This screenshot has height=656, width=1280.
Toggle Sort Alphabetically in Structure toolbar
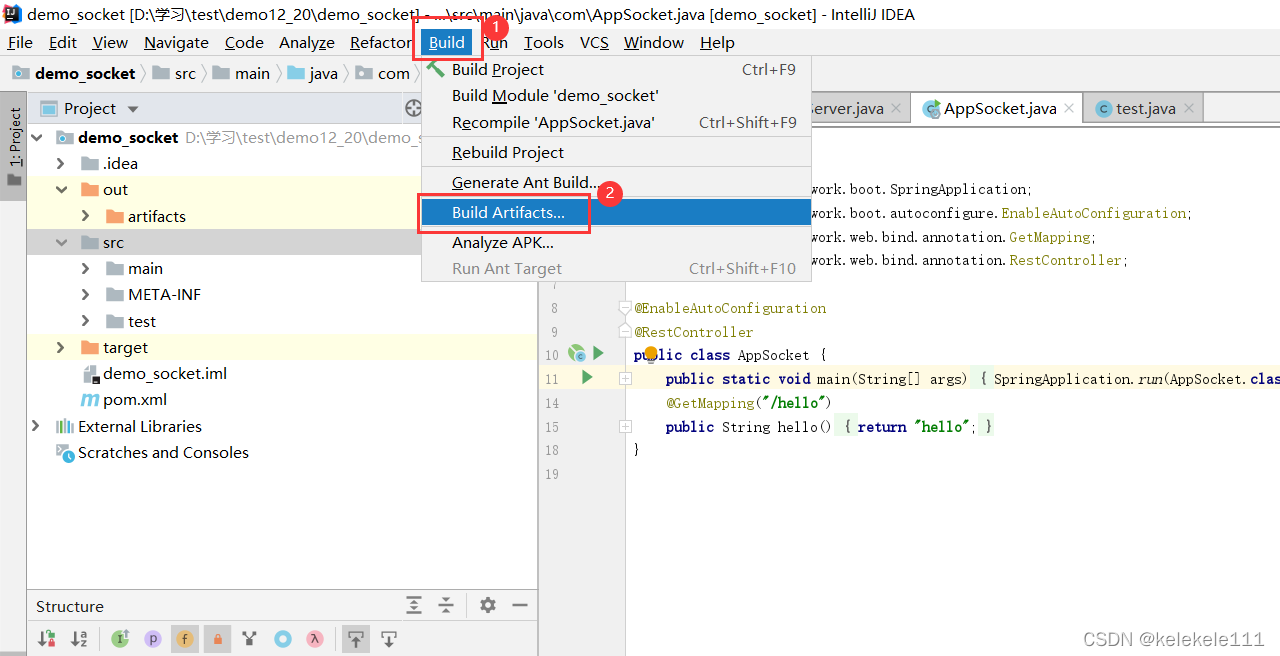coord(79,638)
